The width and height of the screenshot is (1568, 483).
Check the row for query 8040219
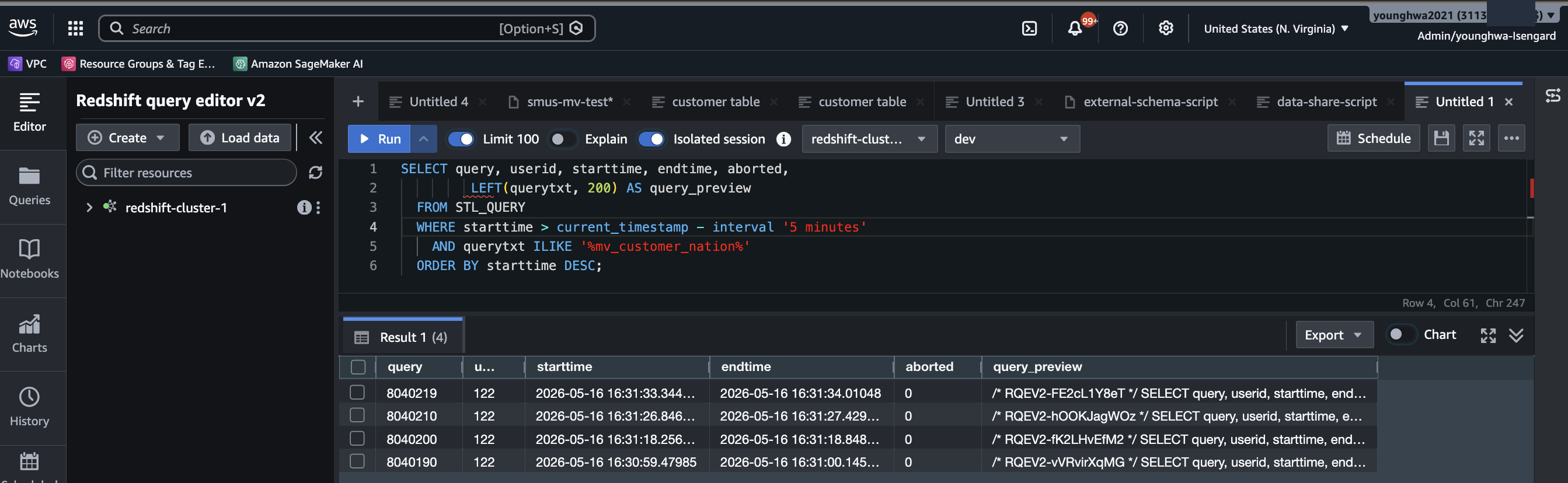[x=357, y=393]
